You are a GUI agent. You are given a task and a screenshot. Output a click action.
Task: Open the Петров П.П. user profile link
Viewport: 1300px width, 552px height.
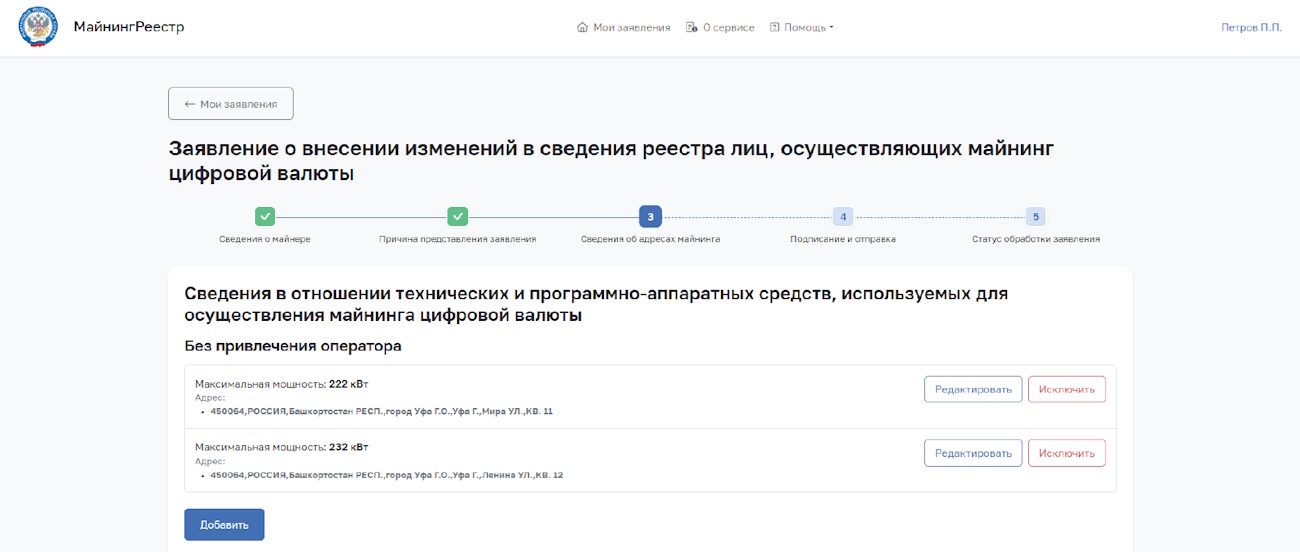tap(1251, 27)
